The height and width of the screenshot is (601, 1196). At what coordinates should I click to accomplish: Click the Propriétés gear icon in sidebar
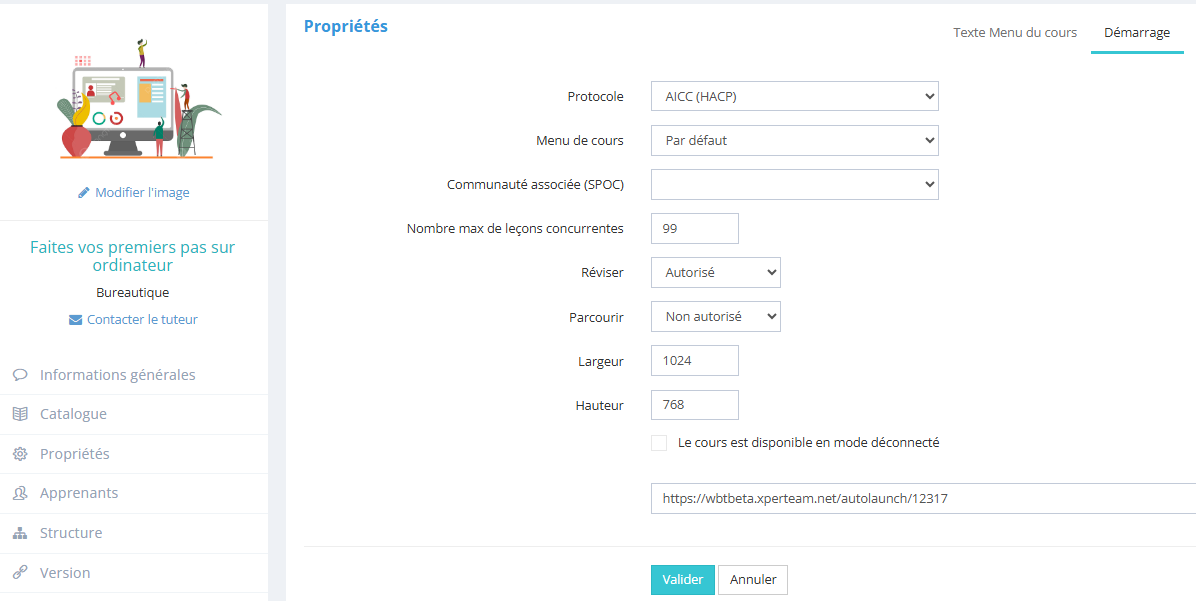click(x=20, y=454)
